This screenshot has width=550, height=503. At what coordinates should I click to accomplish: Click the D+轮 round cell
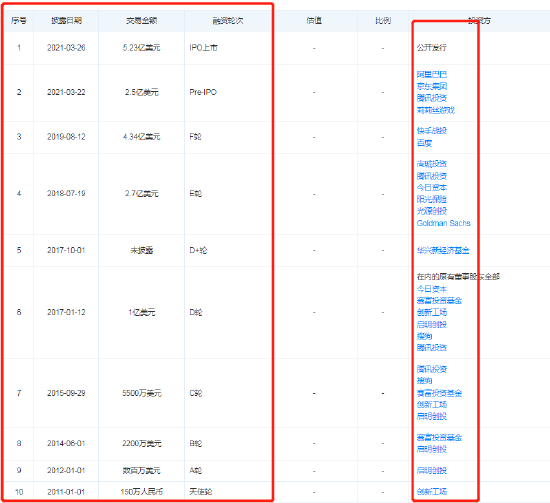[198, 250]
